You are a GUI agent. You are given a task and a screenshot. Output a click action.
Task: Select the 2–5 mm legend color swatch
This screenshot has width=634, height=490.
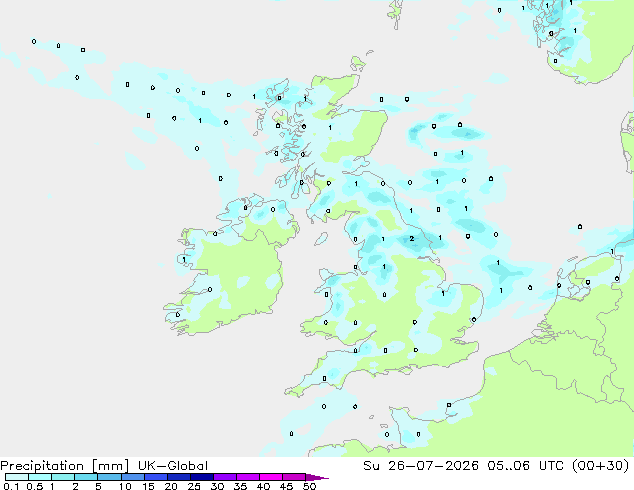86,477
